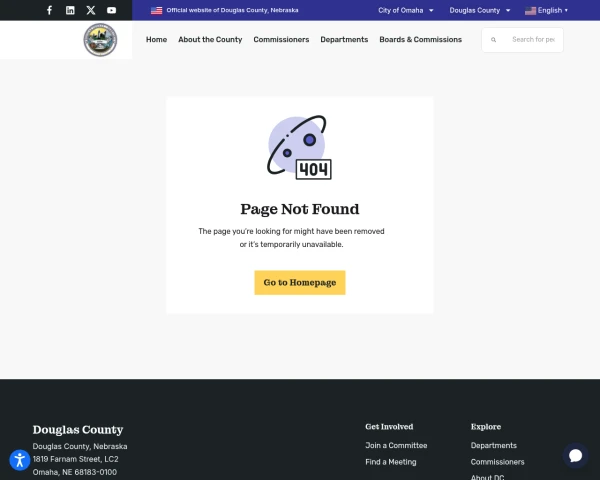Open the X (Twitter) social icon
The width and height of the screenshot is (600, 480).
[x=91, y=10]
